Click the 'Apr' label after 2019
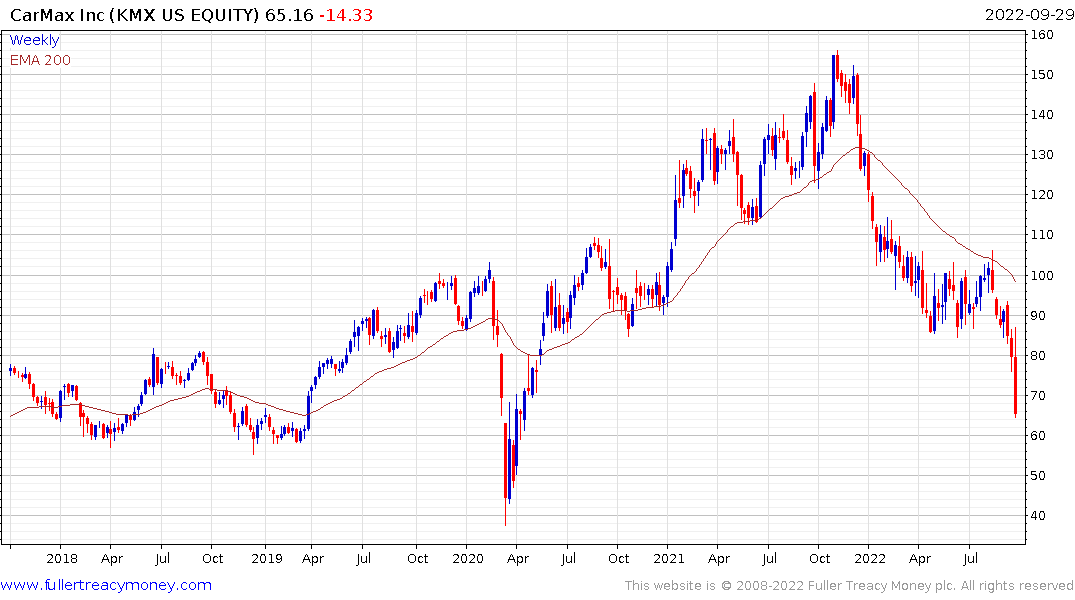1075x600 pixels. (313, 559)
